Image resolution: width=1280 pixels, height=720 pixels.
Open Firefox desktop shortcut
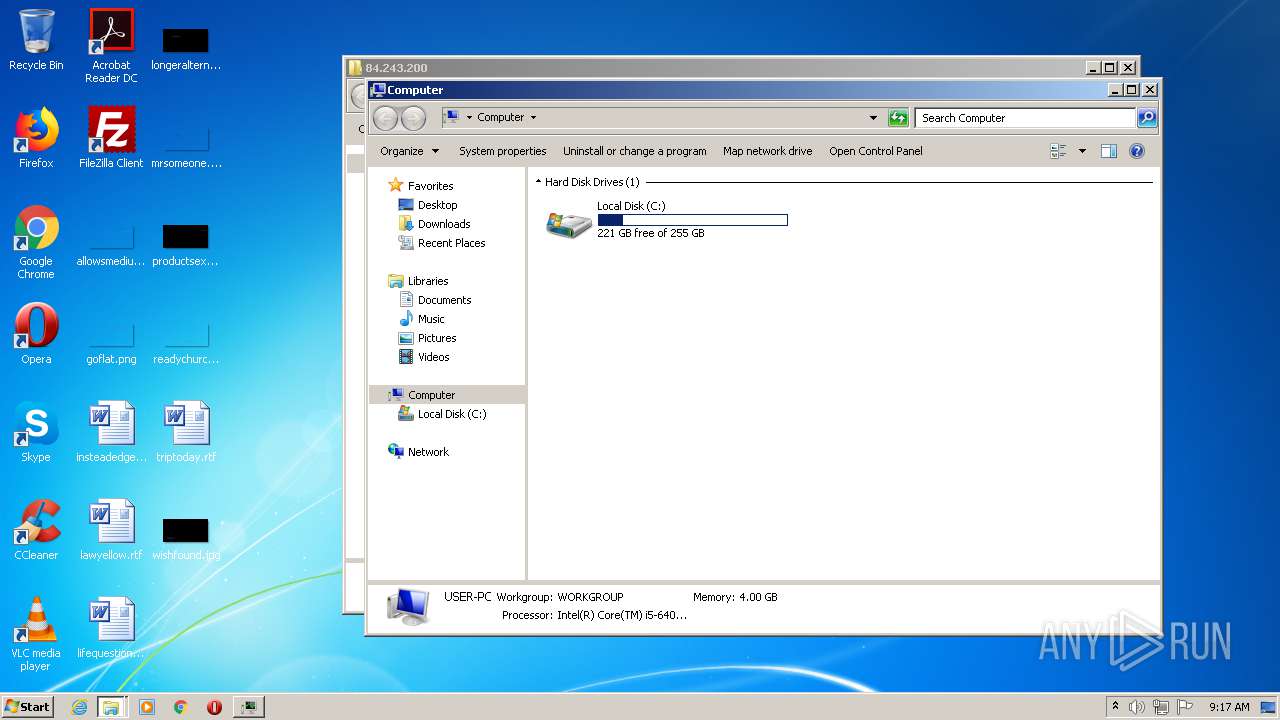click(x=36, y=138)
